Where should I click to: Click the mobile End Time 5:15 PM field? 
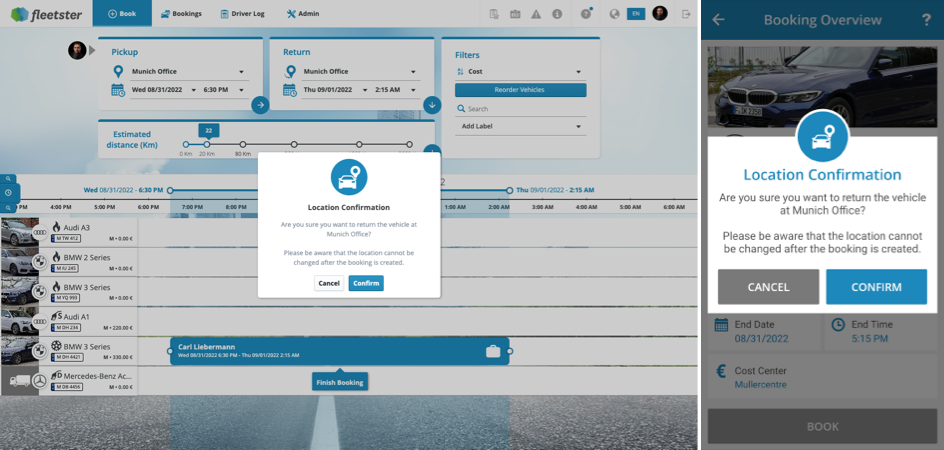881,331
